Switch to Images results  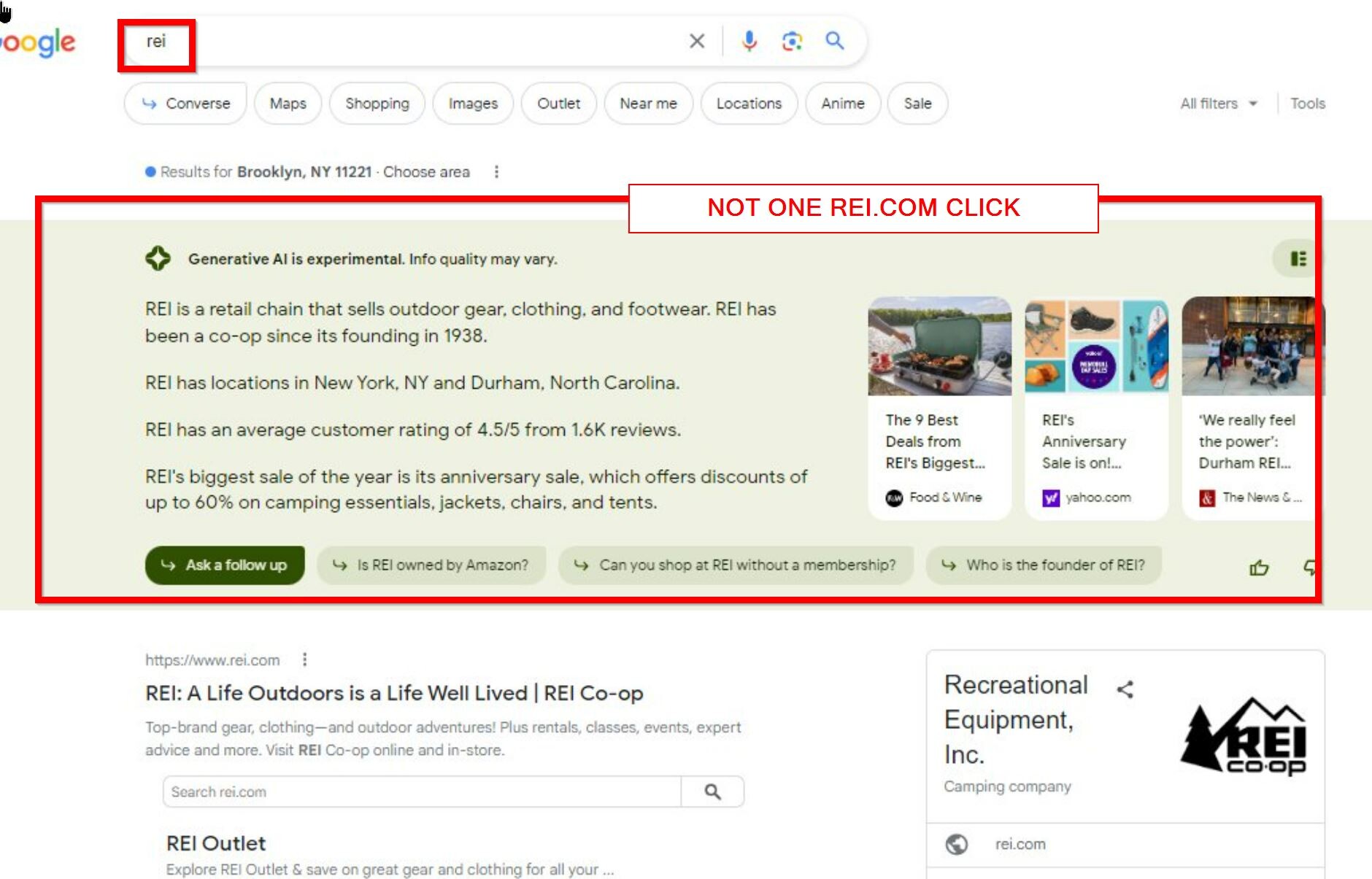(x=473, y=104)
